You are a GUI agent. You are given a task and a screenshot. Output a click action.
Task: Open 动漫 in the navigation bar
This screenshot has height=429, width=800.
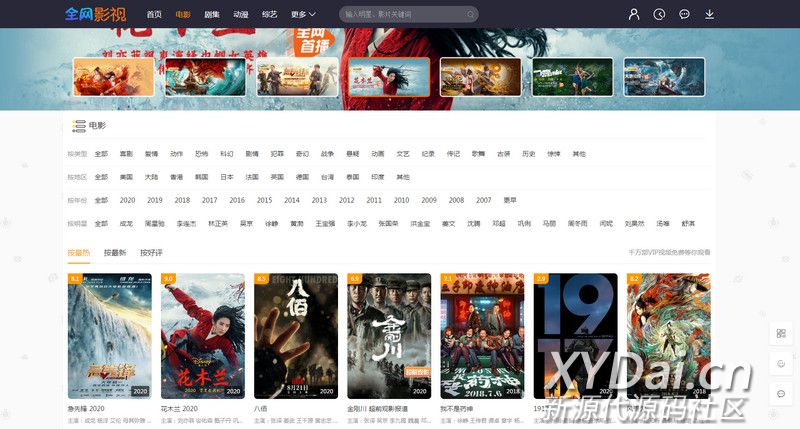click(241, 14)
